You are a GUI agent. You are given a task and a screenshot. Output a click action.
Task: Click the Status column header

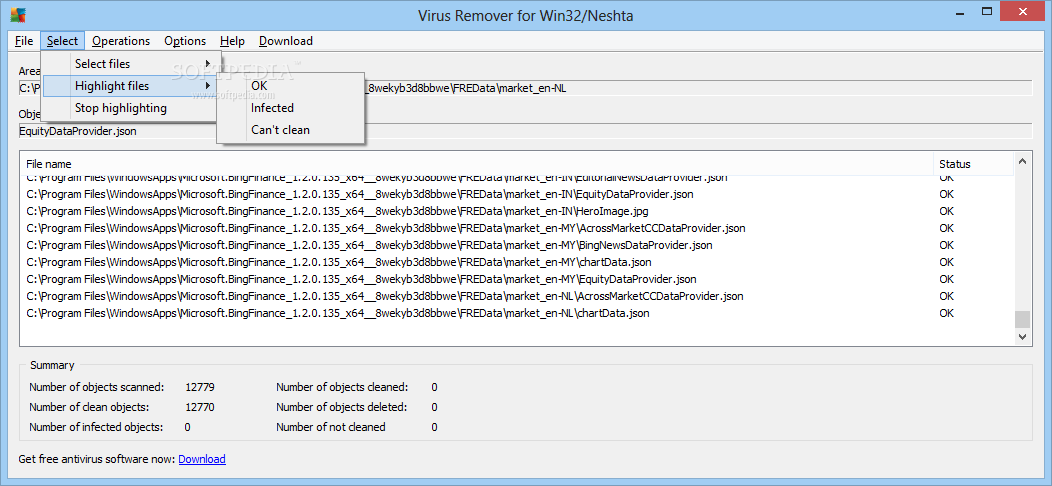click(x=974, y=164)
